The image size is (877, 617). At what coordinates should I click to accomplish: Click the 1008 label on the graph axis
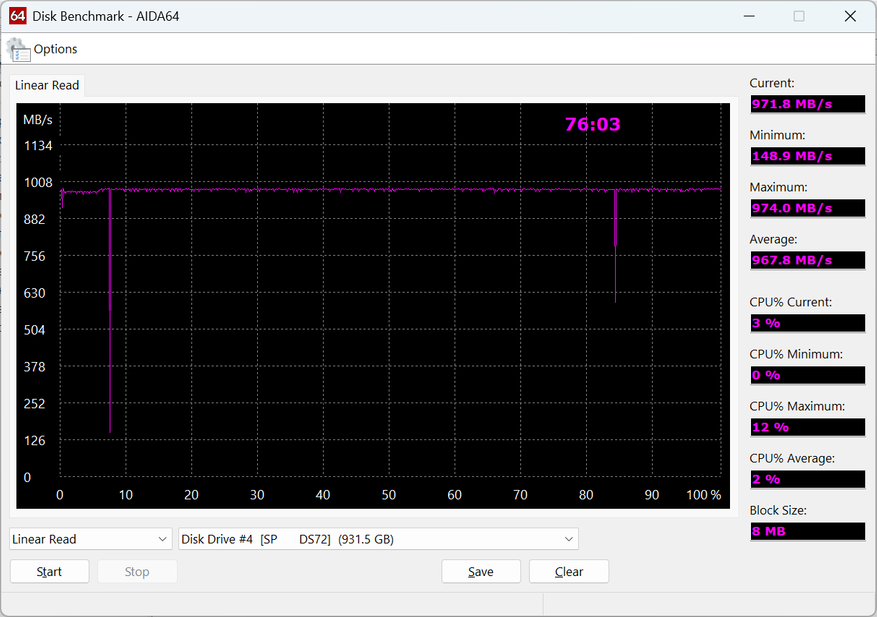point(38,182)
